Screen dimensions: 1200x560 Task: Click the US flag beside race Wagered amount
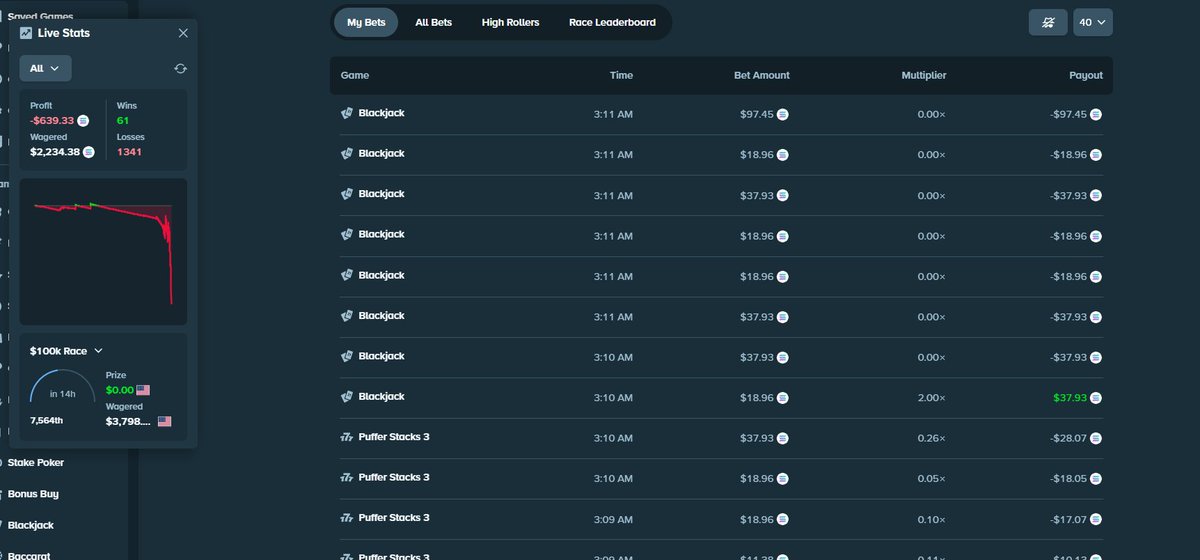coord(164,422)
